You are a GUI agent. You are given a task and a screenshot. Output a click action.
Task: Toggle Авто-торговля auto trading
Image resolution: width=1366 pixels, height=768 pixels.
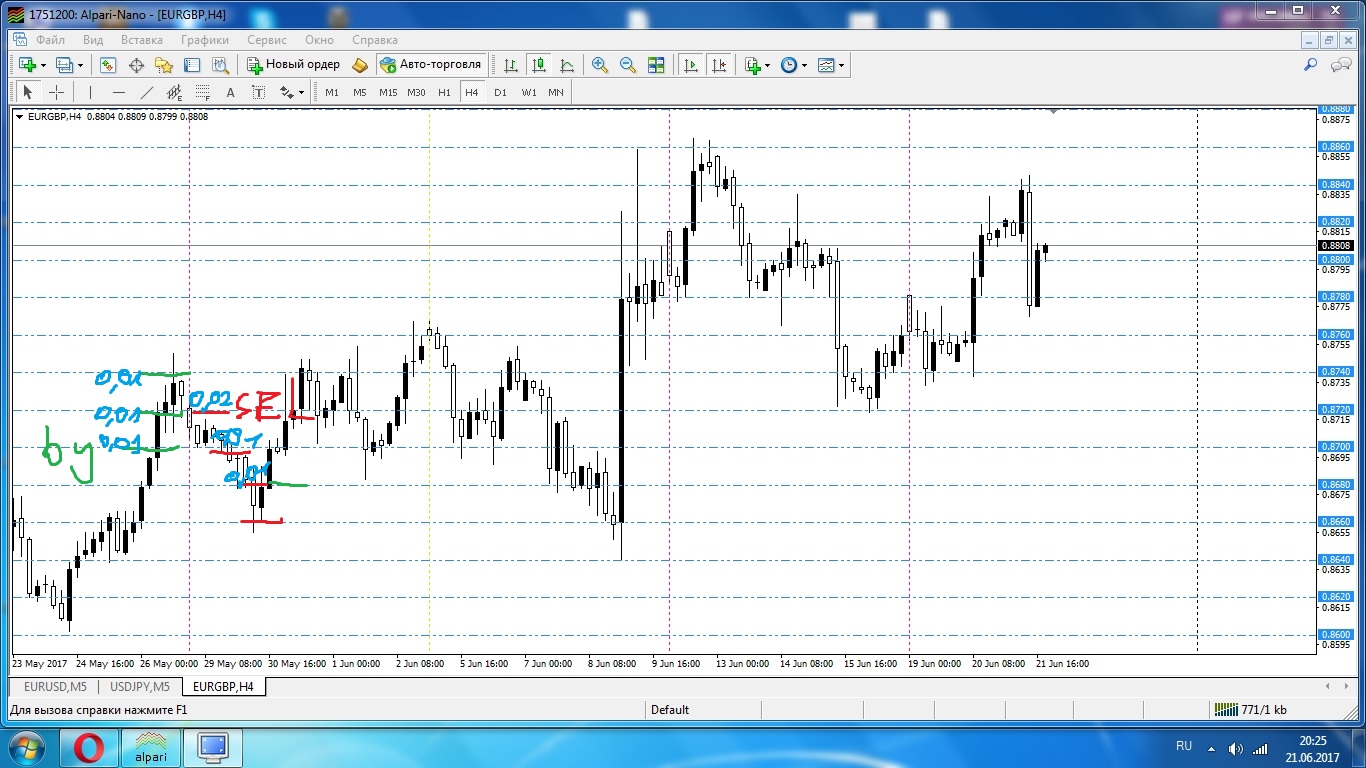431,65
